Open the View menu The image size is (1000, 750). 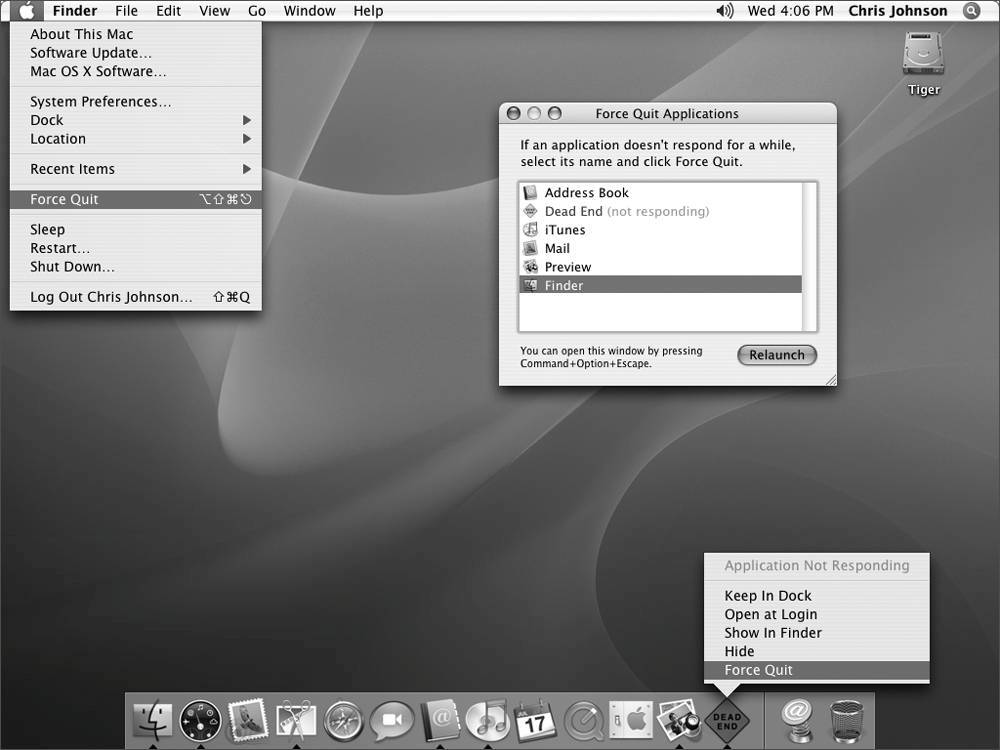214,11
